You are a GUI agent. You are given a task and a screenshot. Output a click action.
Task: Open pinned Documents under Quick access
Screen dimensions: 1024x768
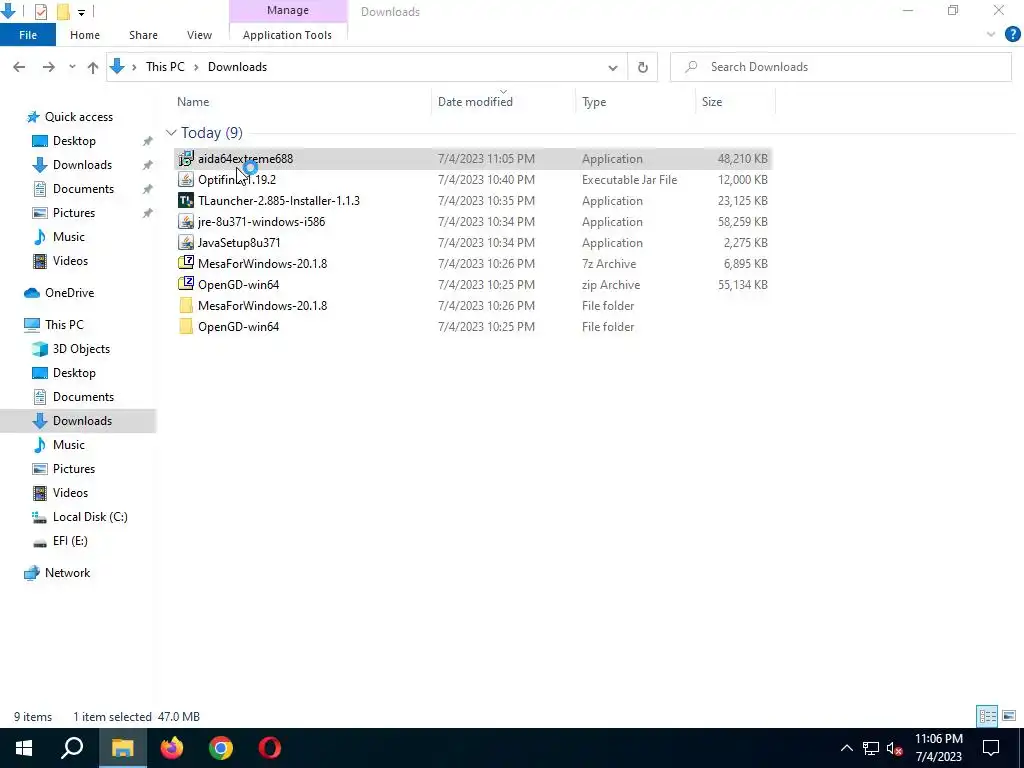83,189
